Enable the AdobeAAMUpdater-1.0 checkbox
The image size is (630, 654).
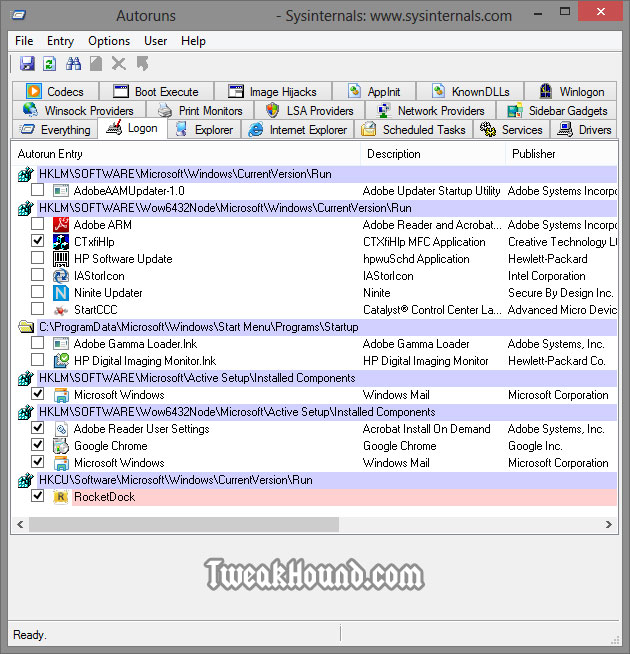38,190
